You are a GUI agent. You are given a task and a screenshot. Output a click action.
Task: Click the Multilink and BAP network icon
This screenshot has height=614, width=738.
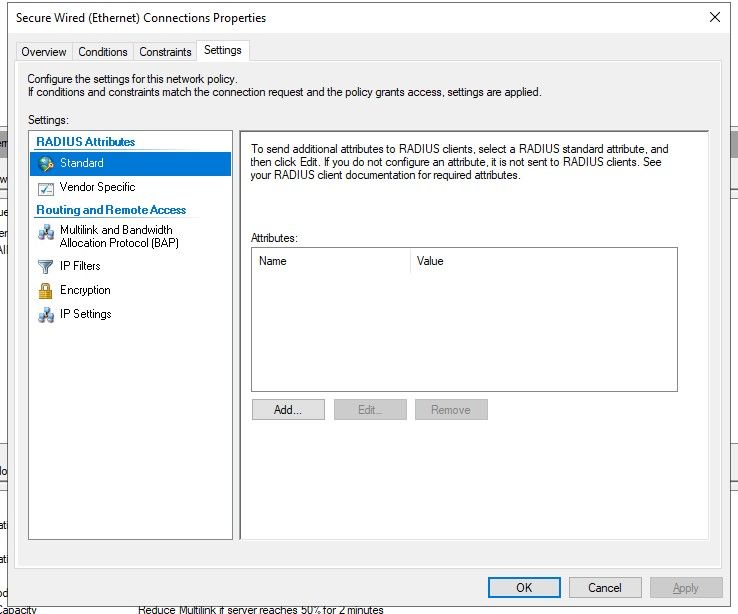(45, 233)
